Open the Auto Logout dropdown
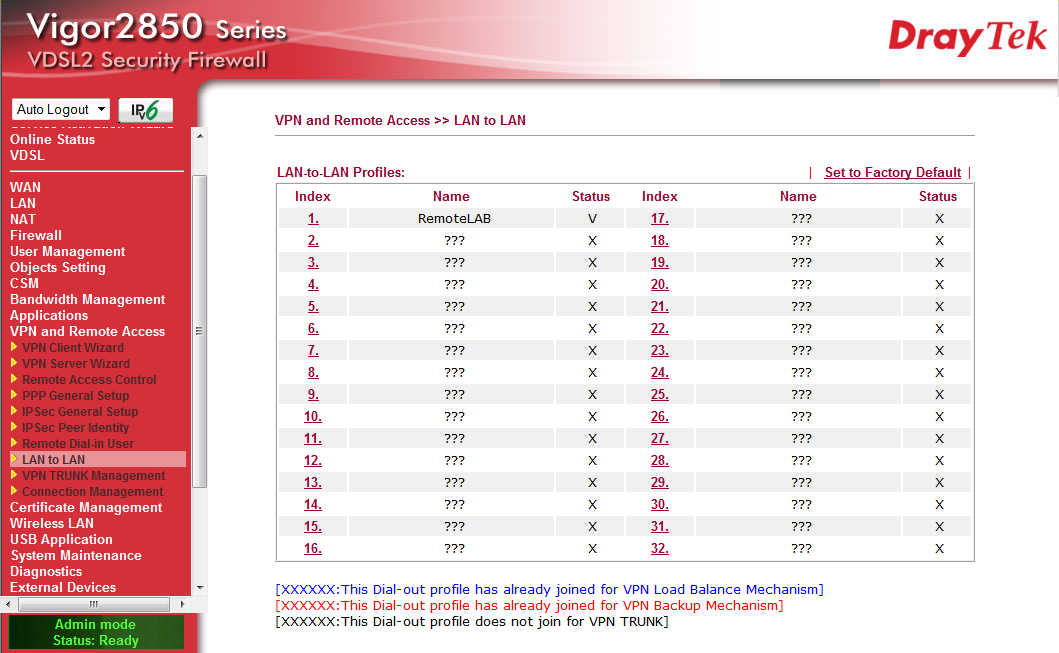Viewport: 1059px width, 653px height. 60,109
